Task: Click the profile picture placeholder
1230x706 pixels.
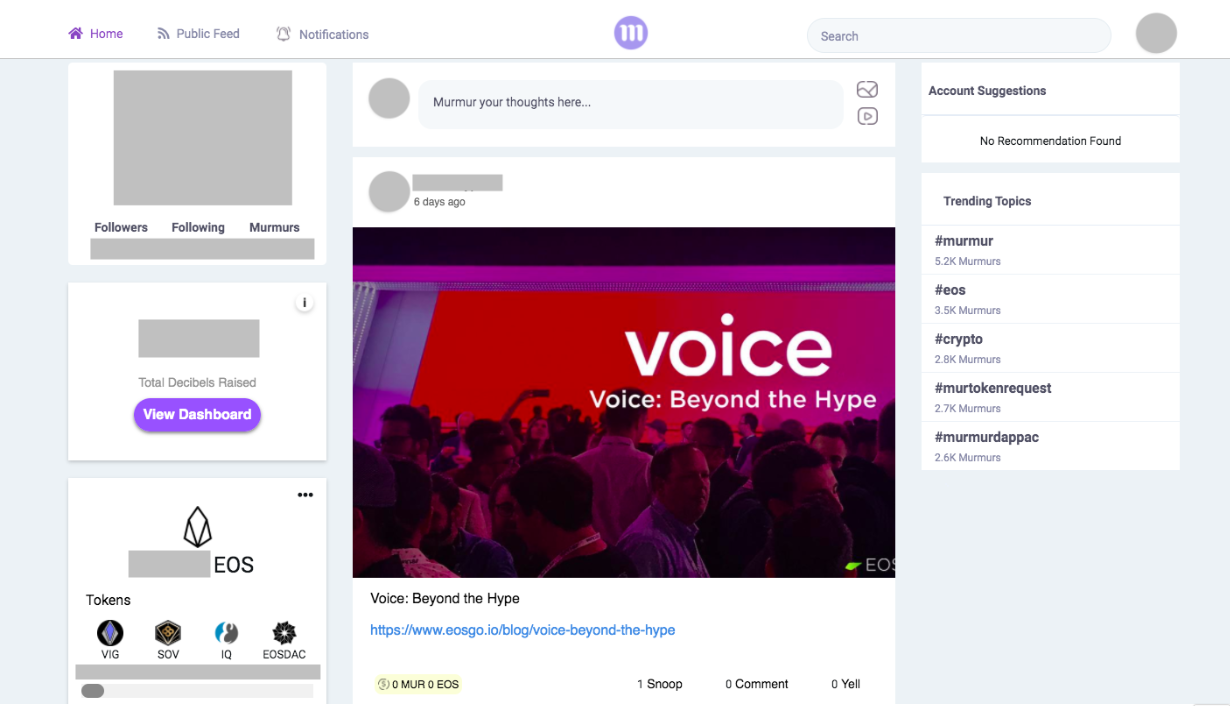Action: (203, 138)
